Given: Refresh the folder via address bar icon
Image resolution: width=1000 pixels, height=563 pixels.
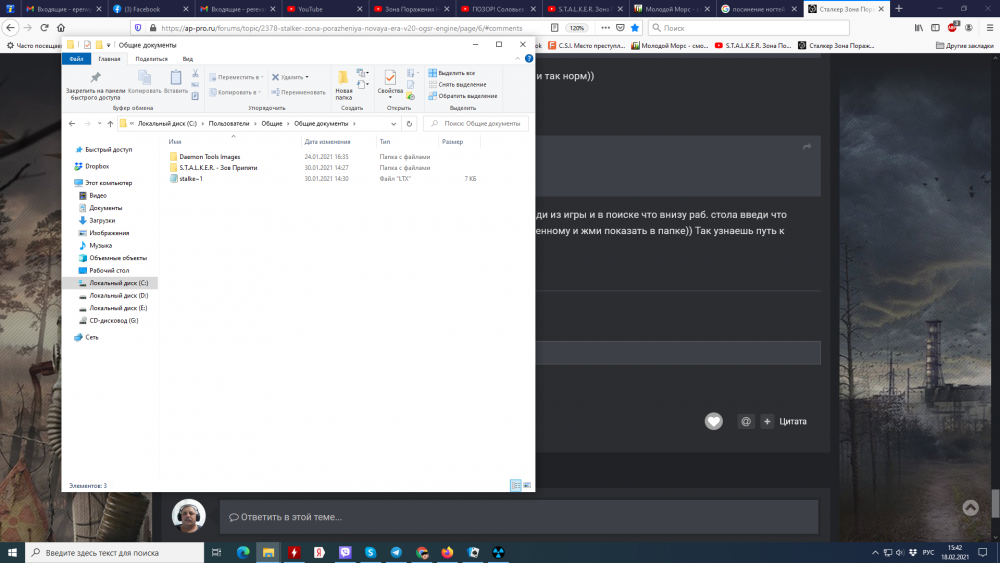Looking at the screenshot, I should pyautogui.click(x=409, y=124).
